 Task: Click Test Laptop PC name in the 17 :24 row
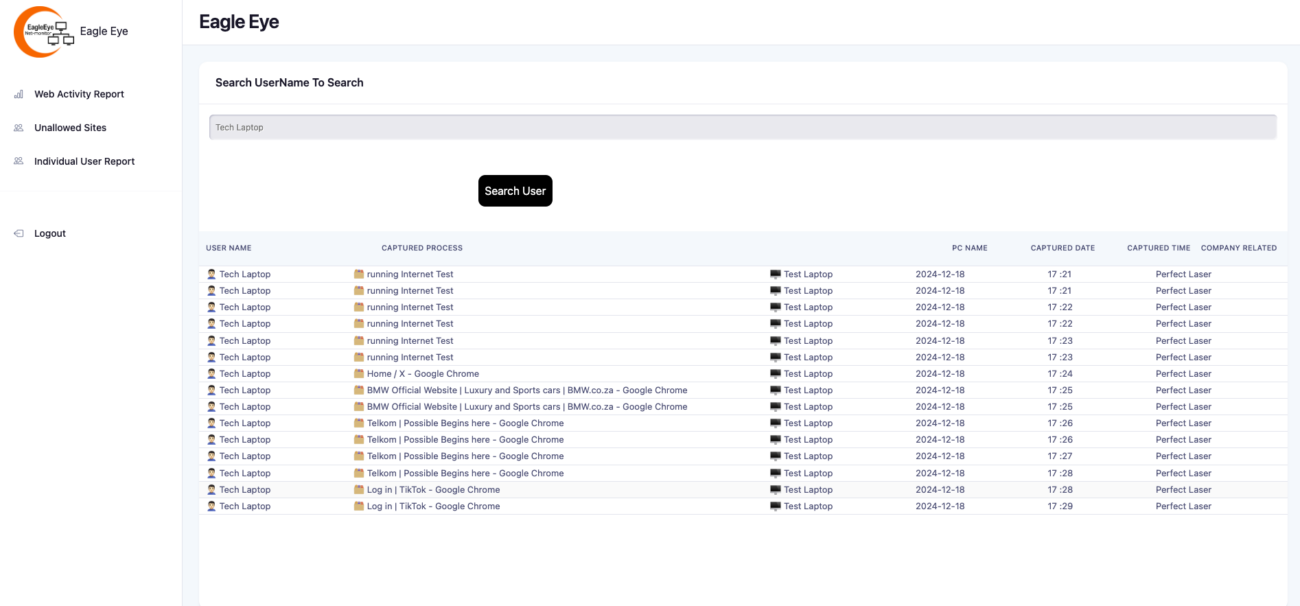(x=808, y=374)
